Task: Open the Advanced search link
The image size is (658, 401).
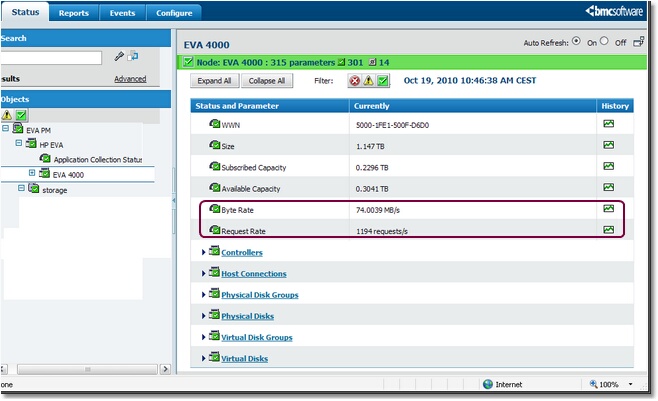Action: point(130,79)
